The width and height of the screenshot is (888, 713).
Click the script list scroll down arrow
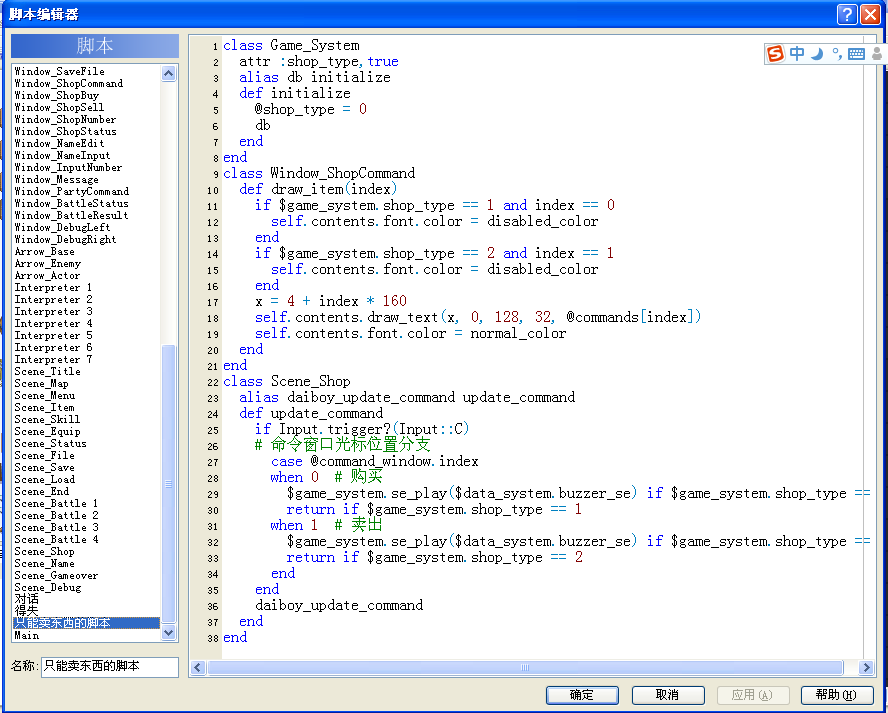[x=168, y=633]
